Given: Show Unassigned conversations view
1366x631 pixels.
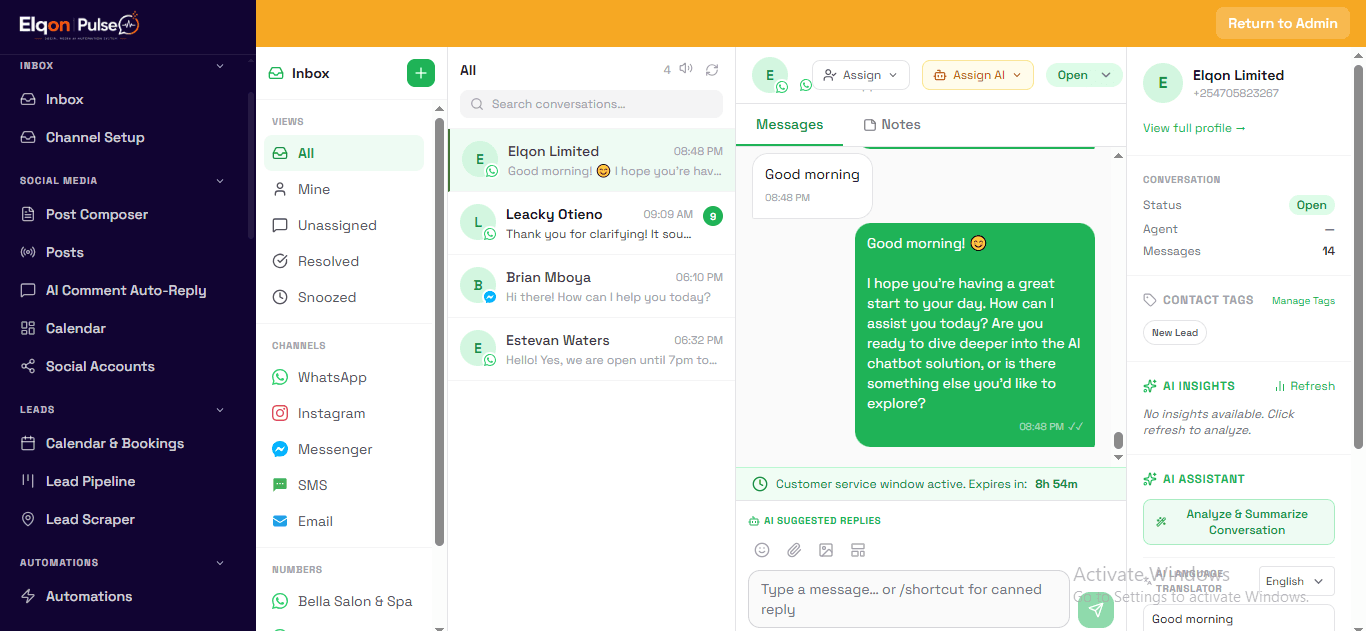Looking at the screenshot, I should pyautogui.click(x=344, y=225).
